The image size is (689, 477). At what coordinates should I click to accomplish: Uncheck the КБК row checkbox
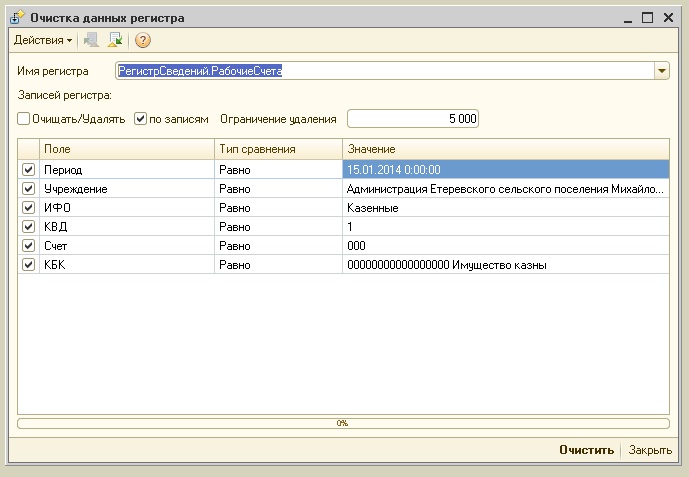(29, 264)
